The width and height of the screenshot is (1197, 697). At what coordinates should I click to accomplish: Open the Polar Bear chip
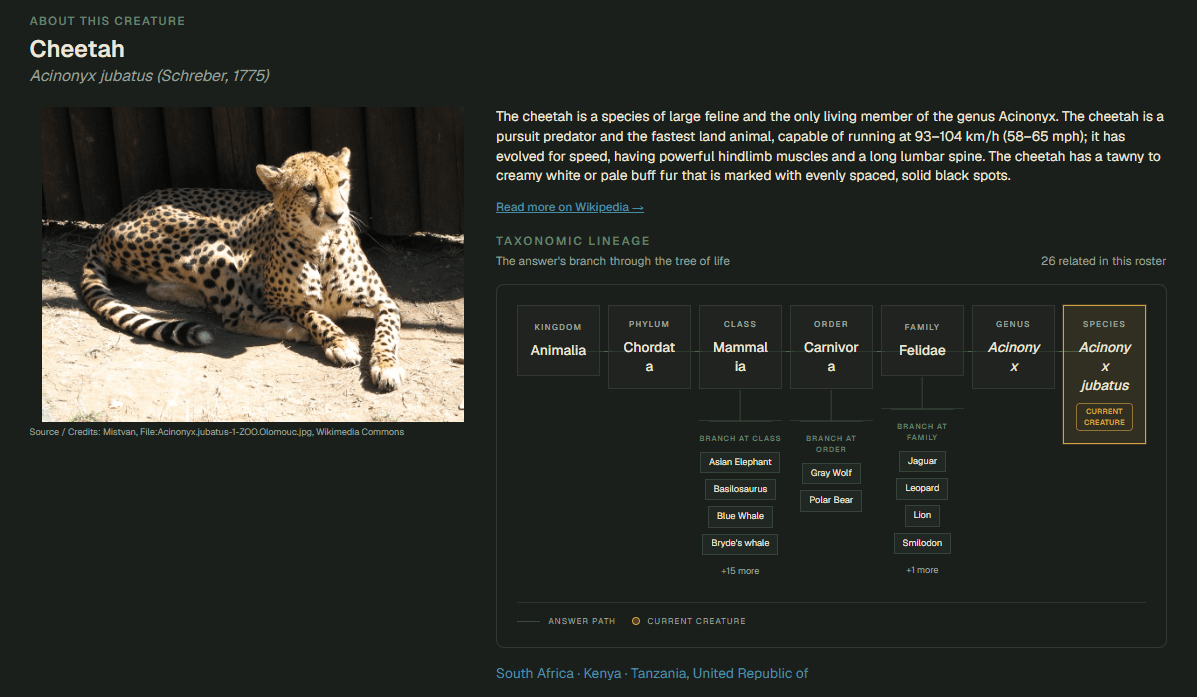pyautogui.click(x=831, y=500)
